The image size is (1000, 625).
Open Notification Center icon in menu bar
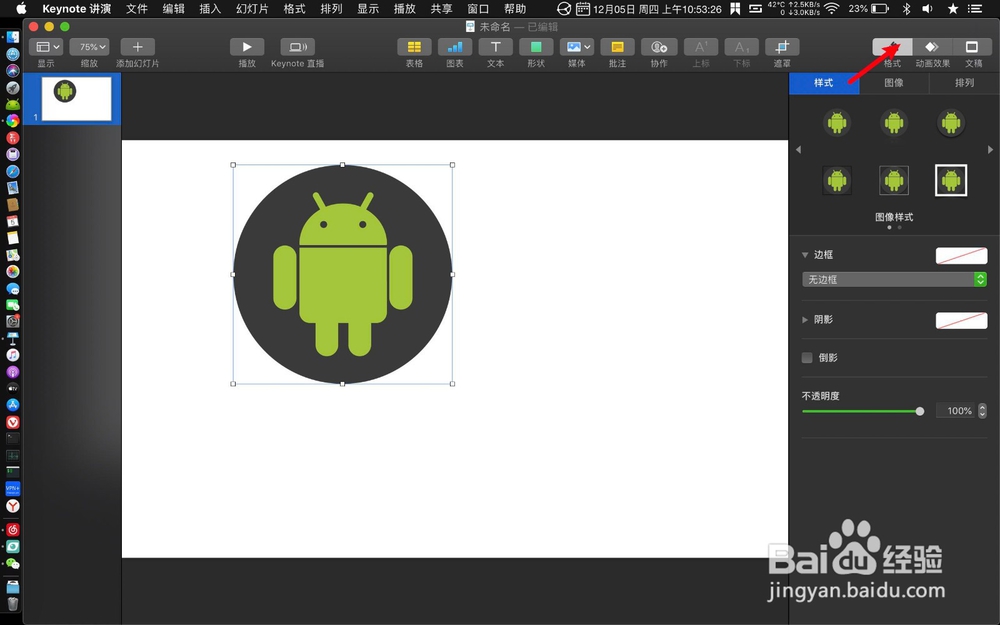(975, 9)
